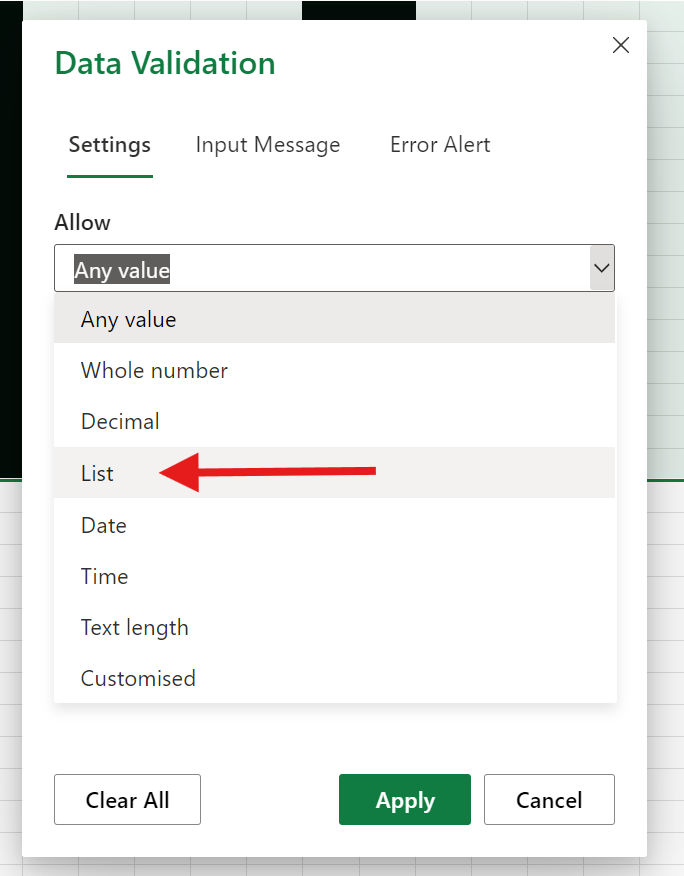Pick the 'Decimal' validation option
The image size is (684, 876).
[335, 421]
